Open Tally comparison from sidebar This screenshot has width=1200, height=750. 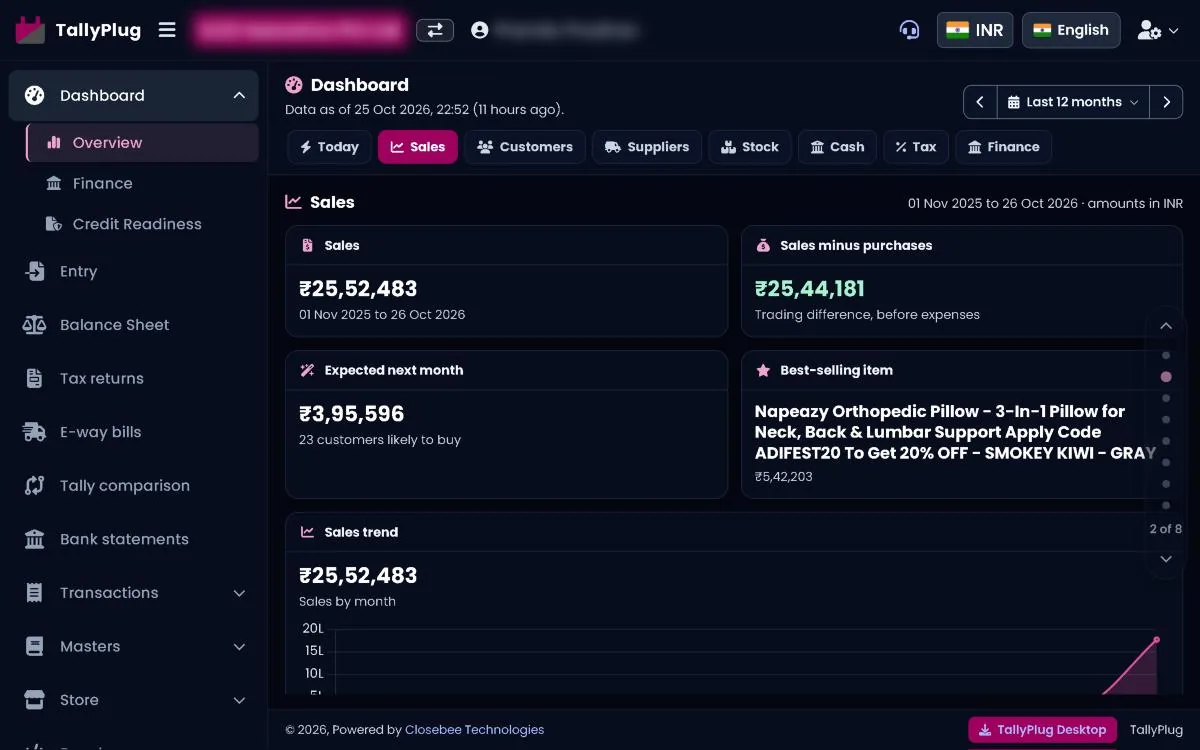click(x=133, y=486)
